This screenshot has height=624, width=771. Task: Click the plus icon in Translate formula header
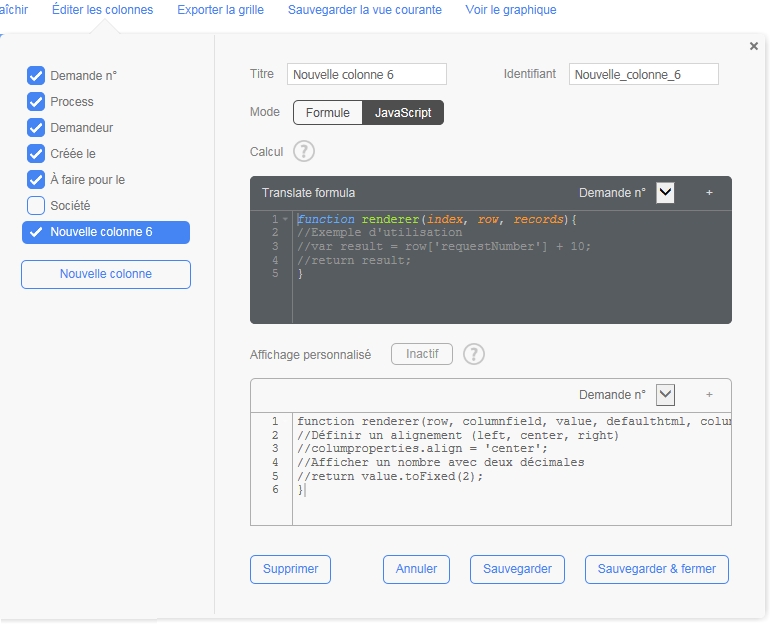[709, 193]
